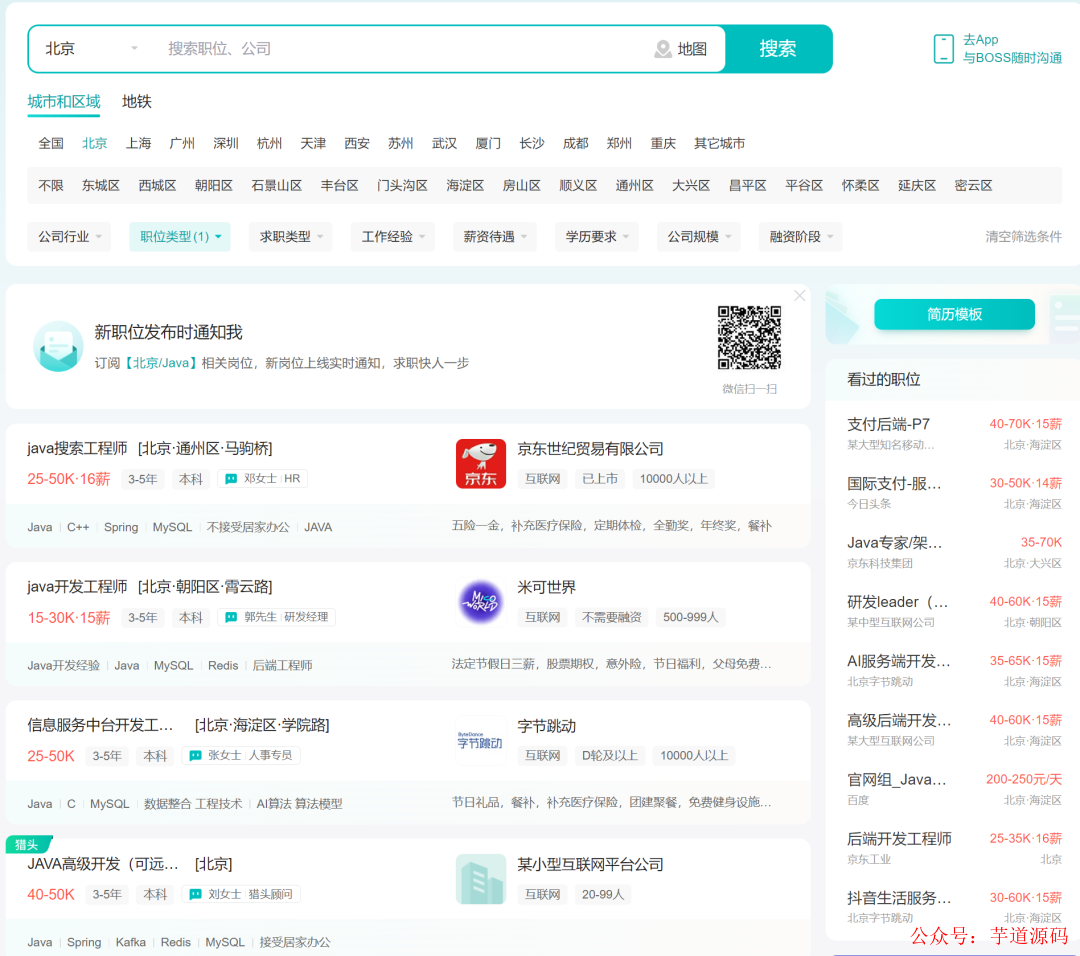The image size is (1080, 956).
Task: Click the chat icon next to 郭先生 研发经理
Action: click(x=231, y=617)
